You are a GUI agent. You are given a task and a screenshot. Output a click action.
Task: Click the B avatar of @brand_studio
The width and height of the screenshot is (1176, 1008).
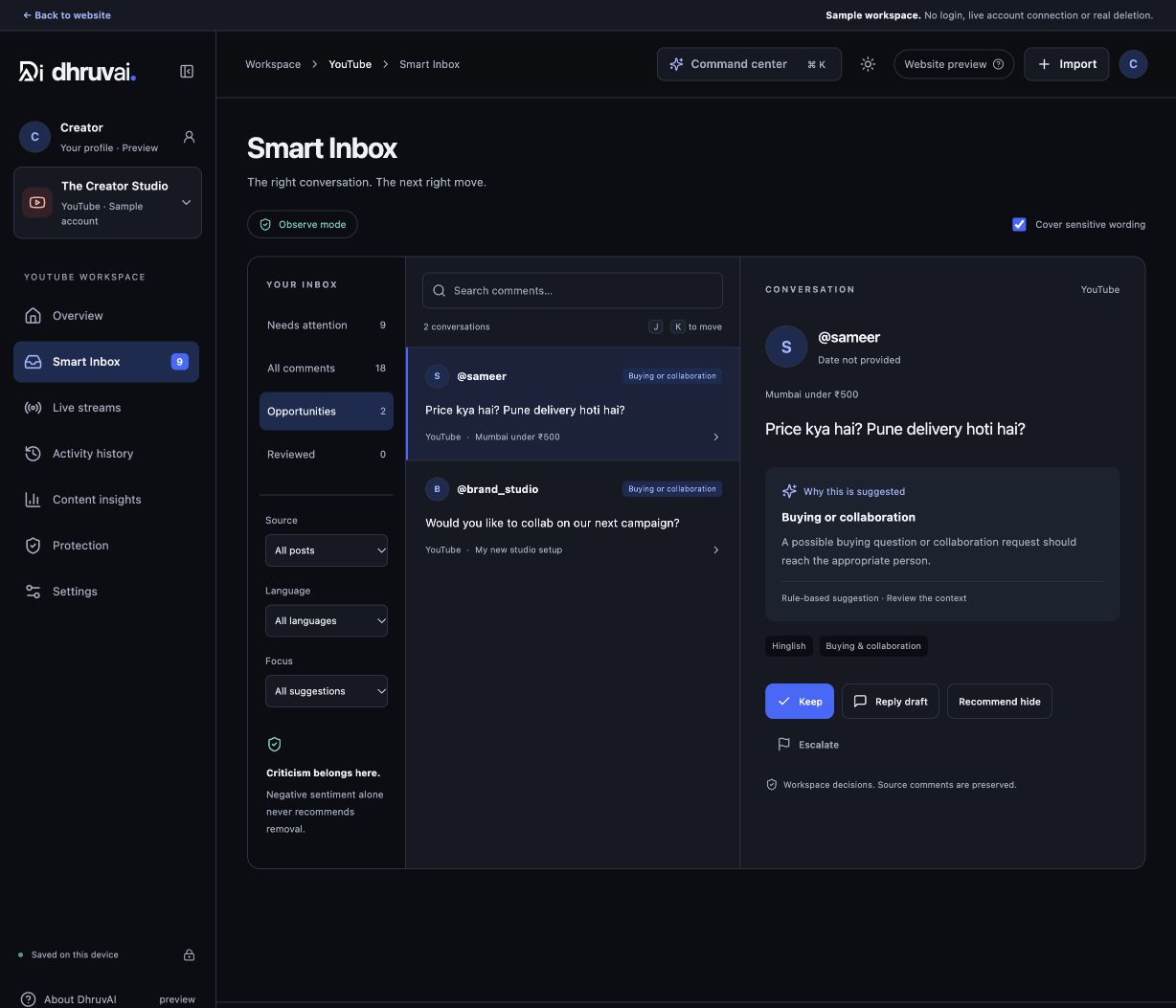coord(437,489)
